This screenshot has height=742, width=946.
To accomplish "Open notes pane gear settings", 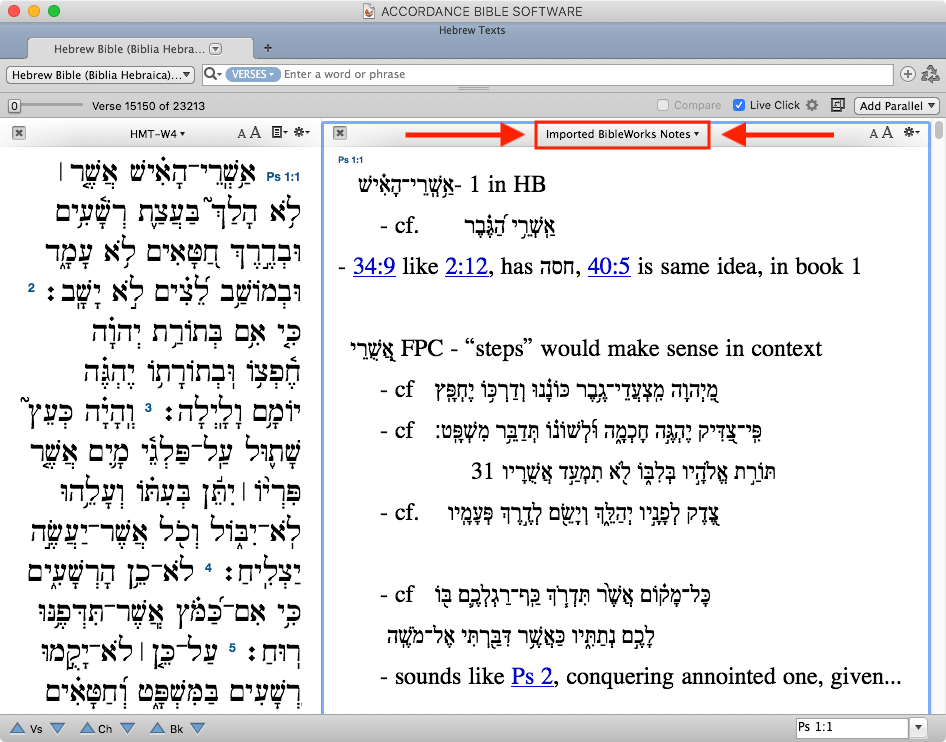I will (912, 133).
